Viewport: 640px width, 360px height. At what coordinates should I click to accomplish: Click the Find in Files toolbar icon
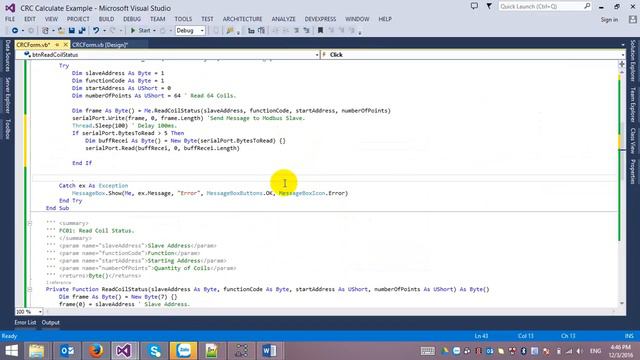click(x=230, y=31)
